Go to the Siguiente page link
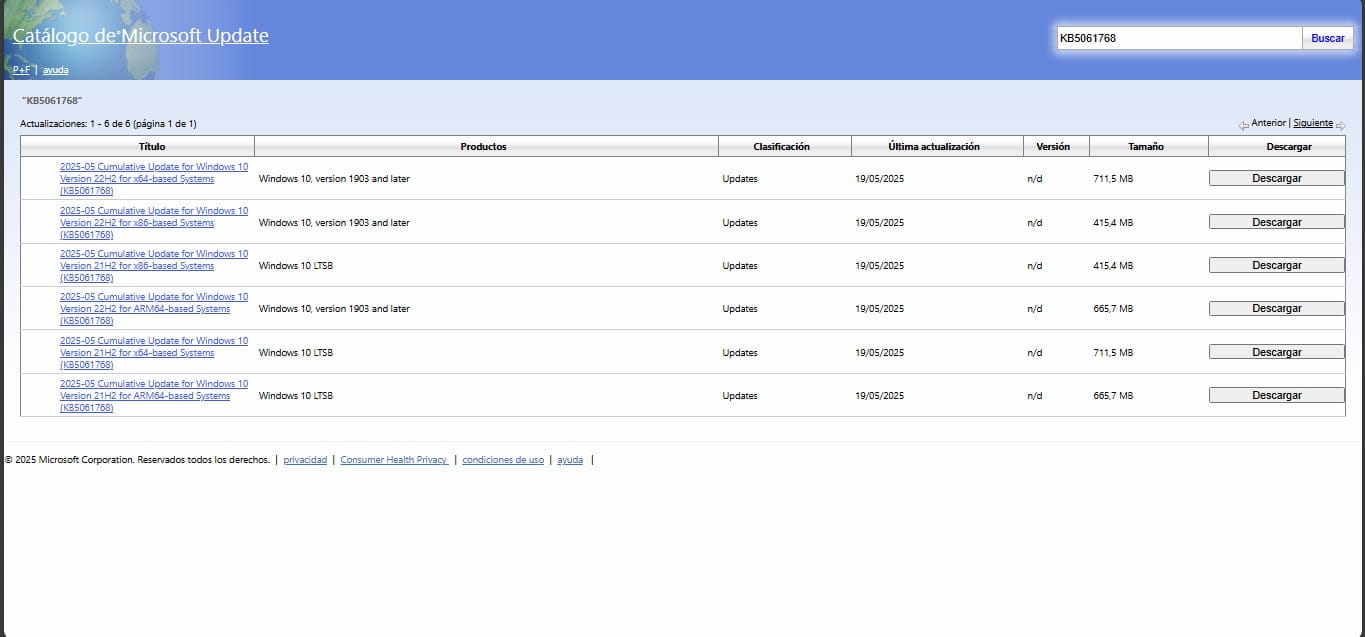 point(1313,123)
